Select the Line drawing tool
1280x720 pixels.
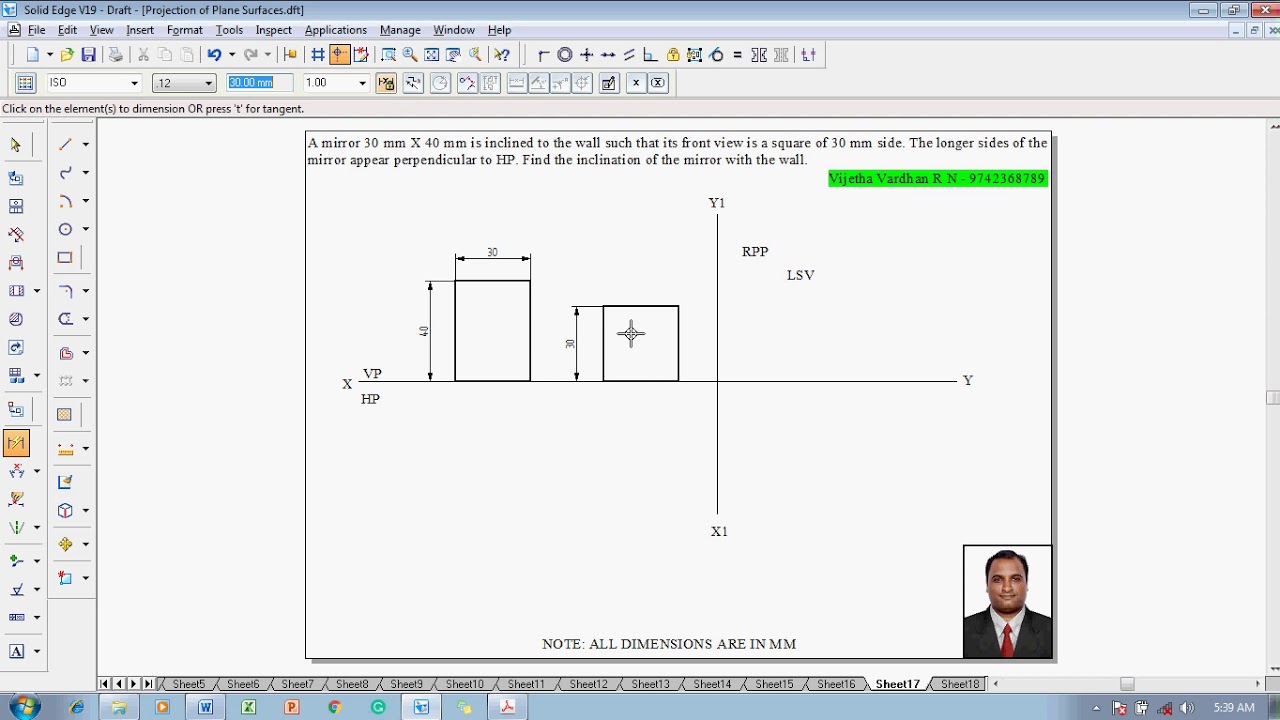point(65,144)
